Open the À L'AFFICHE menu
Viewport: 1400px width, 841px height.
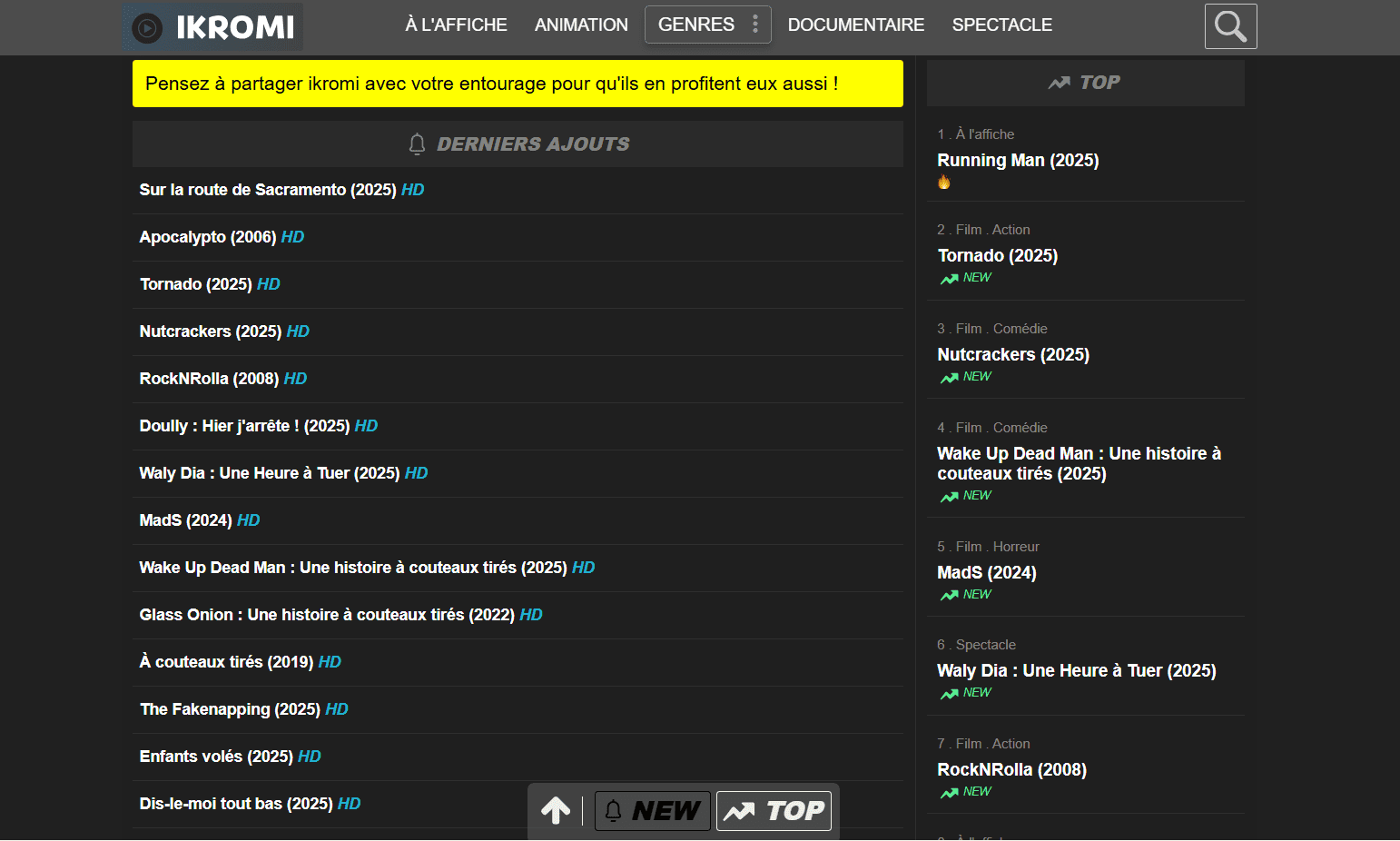tap(456, 25)
